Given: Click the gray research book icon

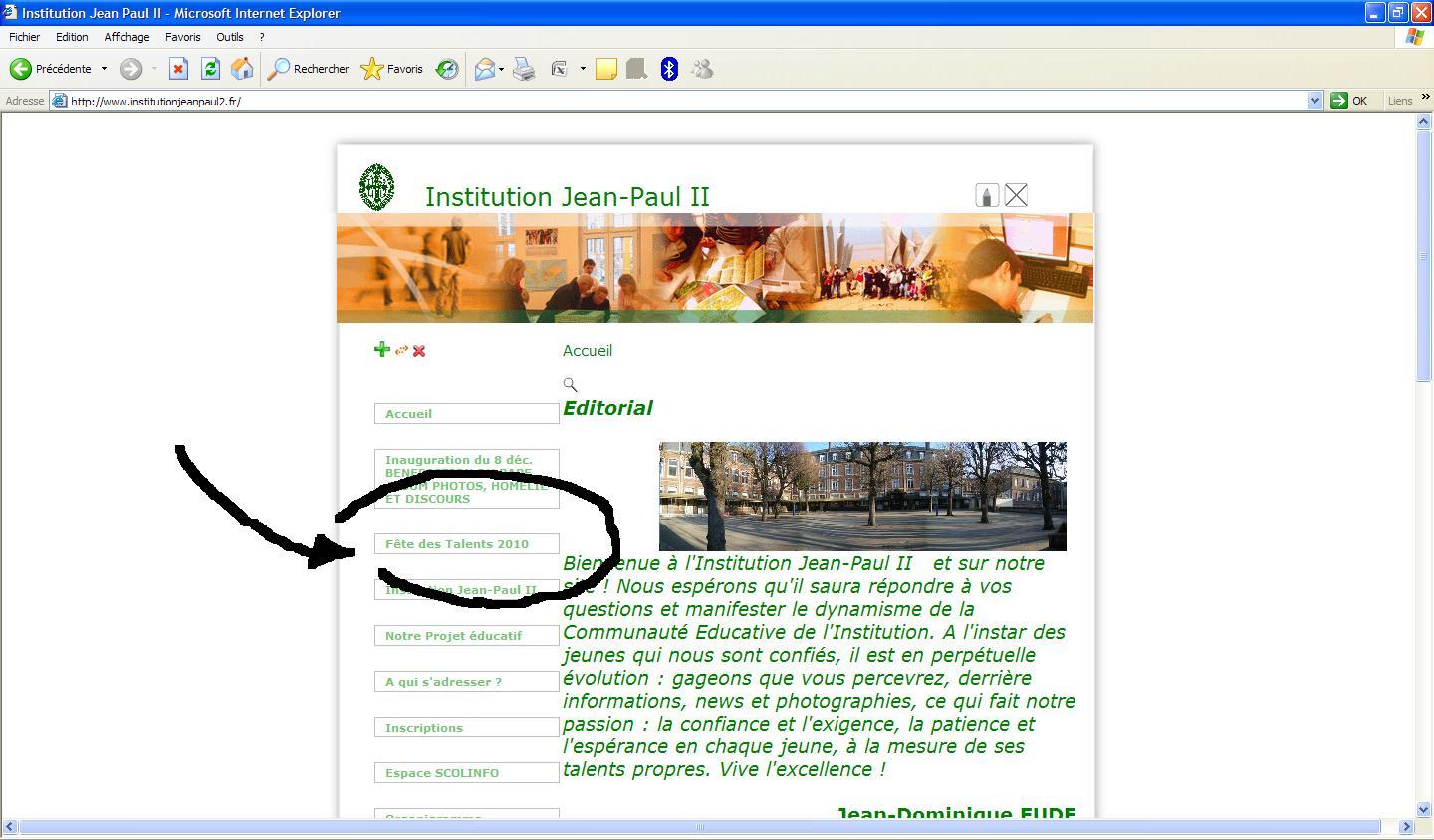Looking at the screenshot, I should pos(637,69).
